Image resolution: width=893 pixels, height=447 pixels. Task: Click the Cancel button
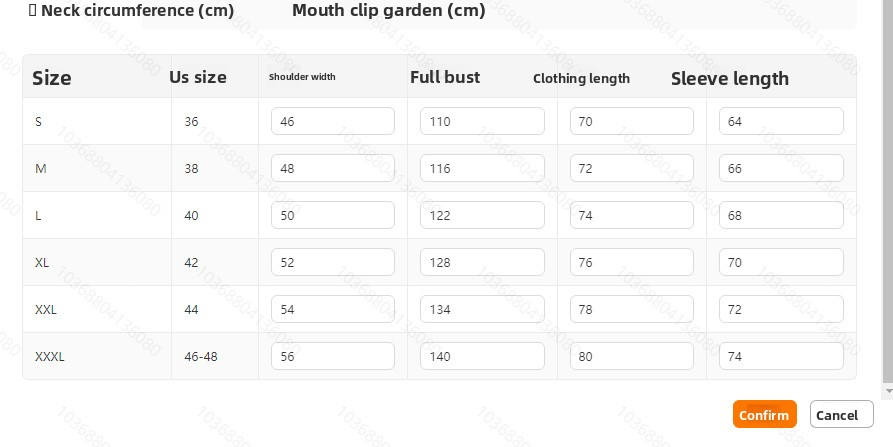click(841, 414)
